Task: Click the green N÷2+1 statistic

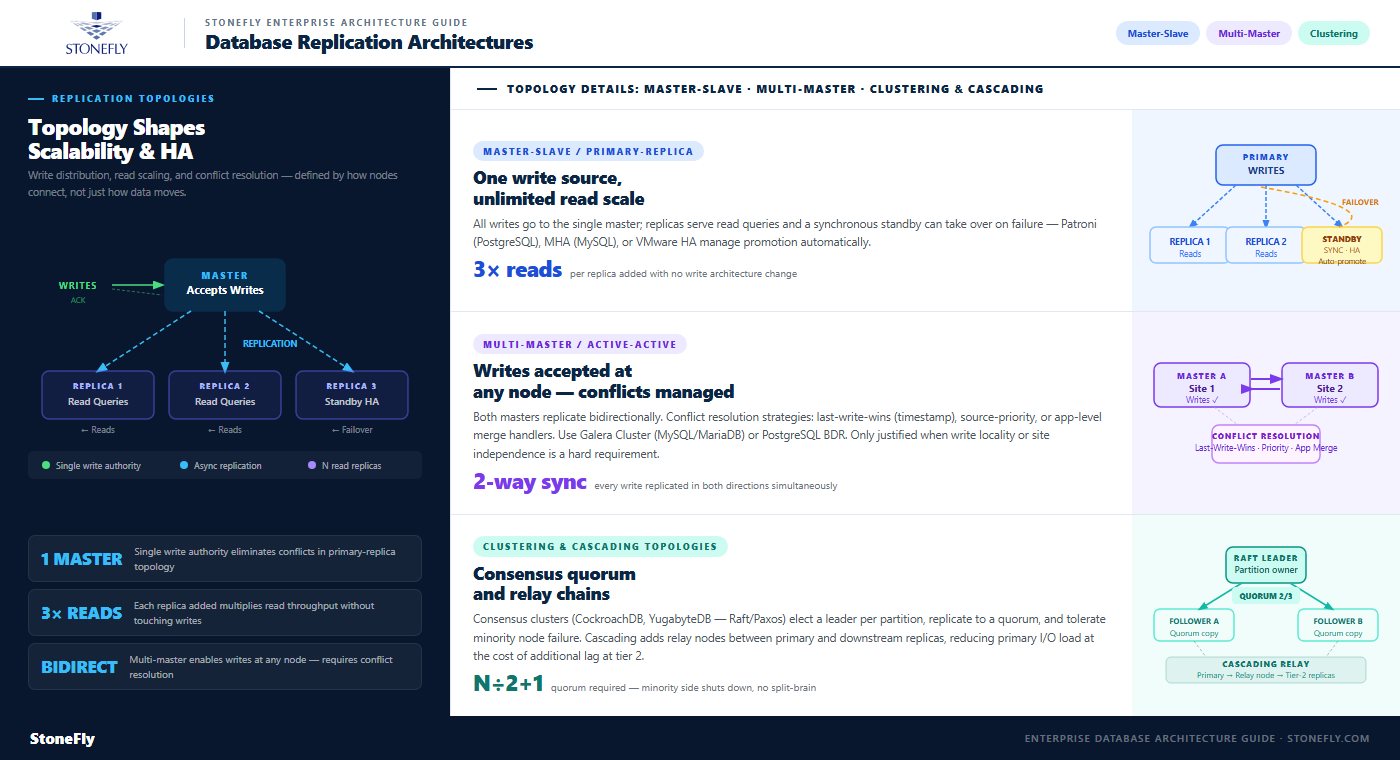Action: tap(508, 685)
